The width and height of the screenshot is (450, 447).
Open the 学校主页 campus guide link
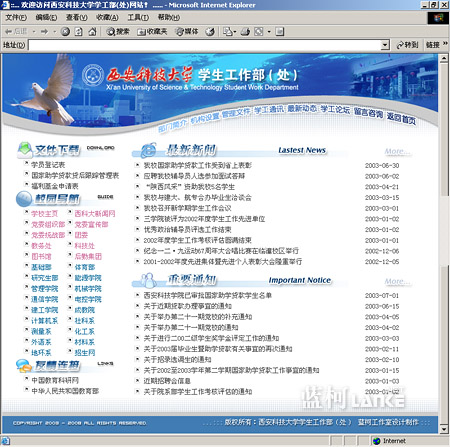click(x=44, y=213)
